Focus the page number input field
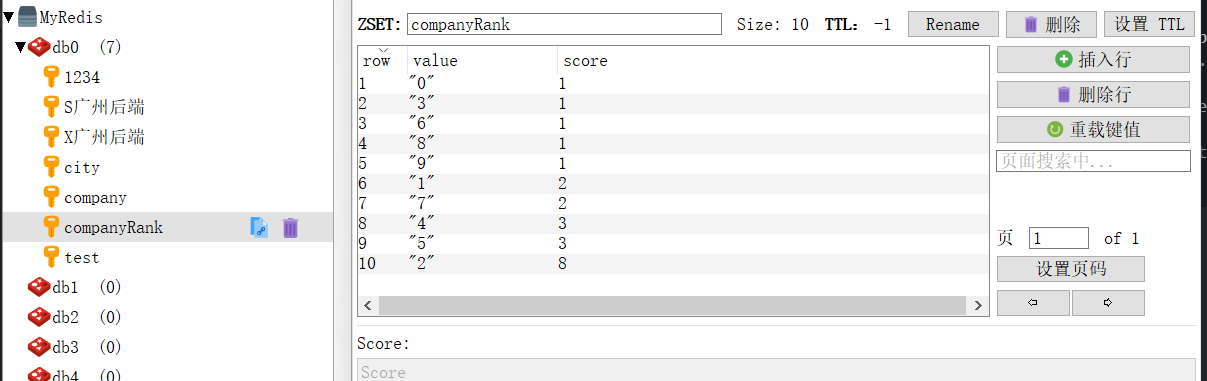Image resolution: width=1207 pixels, height=381 pixels. pyautogui.click(x=1058, y=238)
